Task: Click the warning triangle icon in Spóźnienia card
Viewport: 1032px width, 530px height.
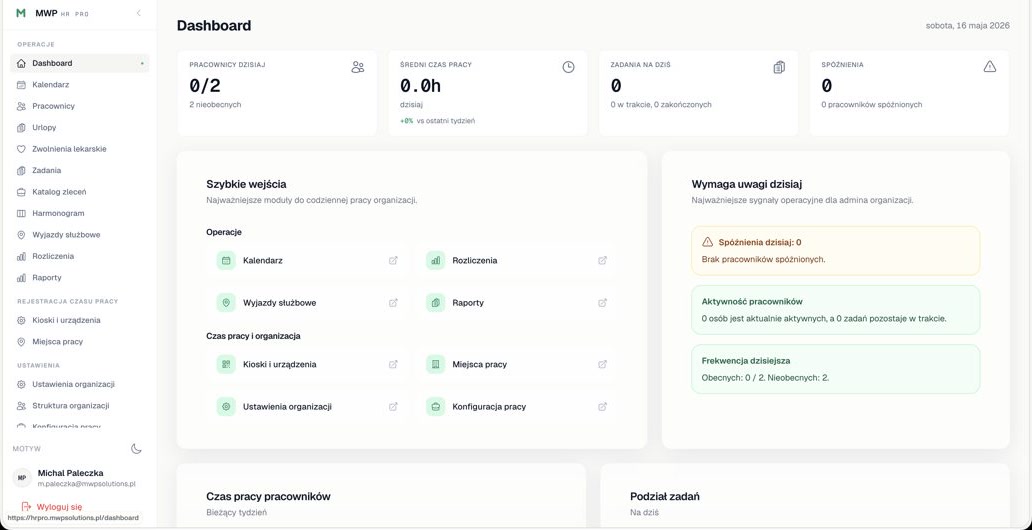Action: pos(990,66)
